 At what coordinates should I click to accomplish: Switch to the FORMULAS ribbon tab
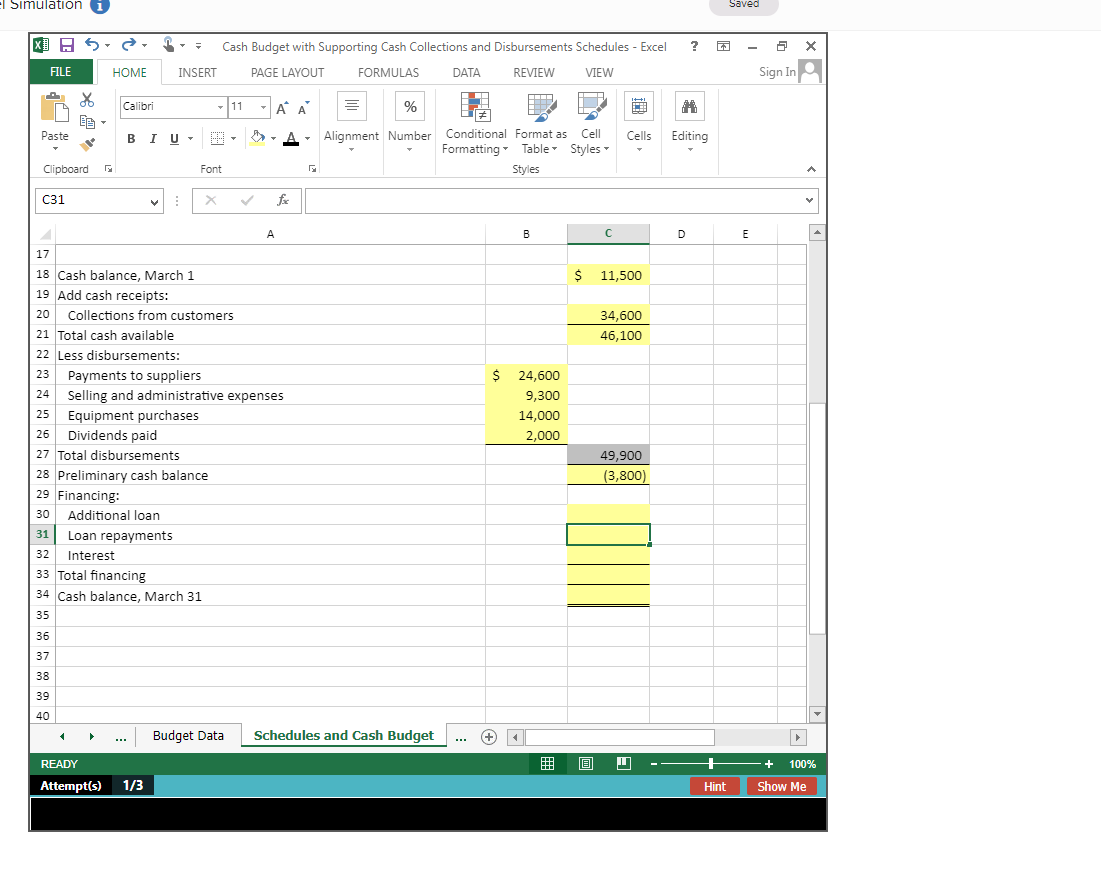tap(388, 72)
